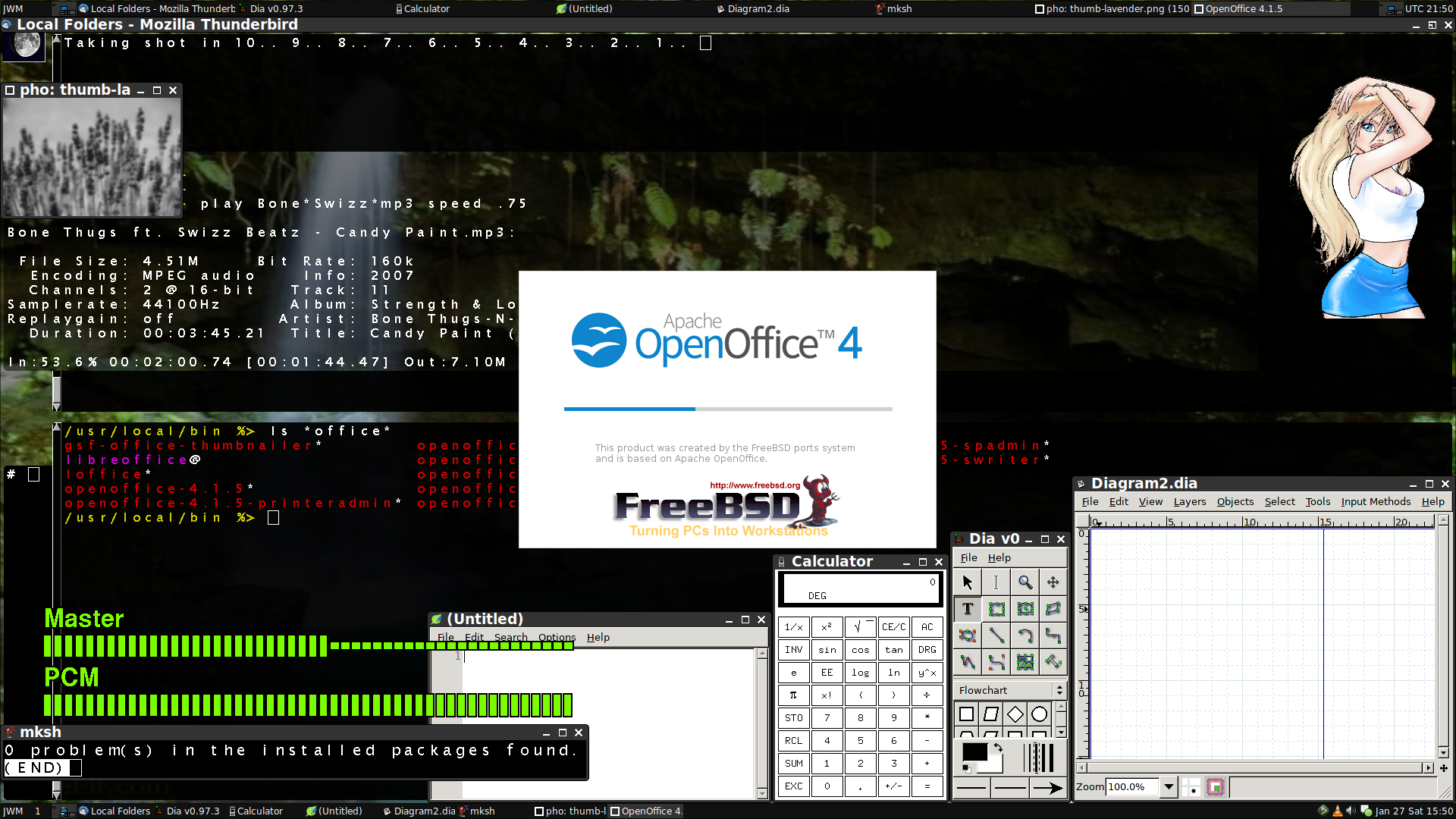This screenshot has width=1456, height=819.
Task: Select the Modify arrow tool in Dia toolbox
Action: (967, 582)
